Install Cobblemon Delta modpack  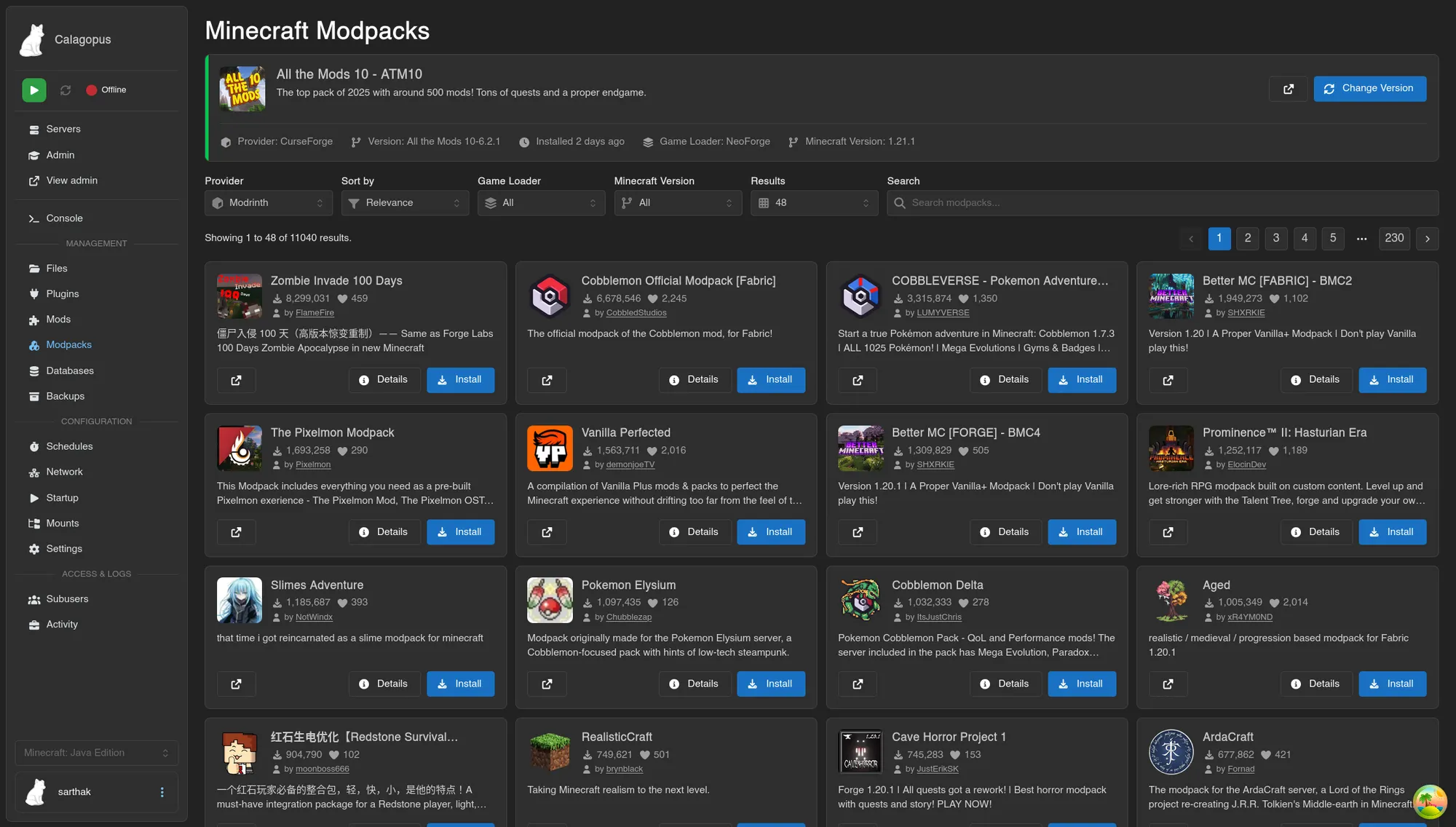pyautogui.click(x=1082, y=684)
